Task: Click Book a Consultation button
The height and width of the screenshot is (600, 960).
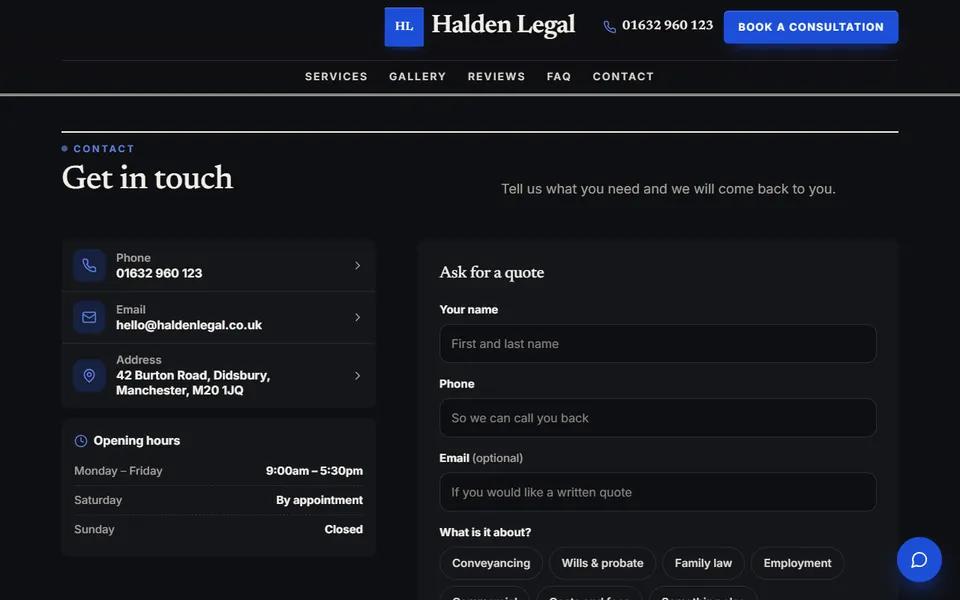Action: [x=811, y=27]
